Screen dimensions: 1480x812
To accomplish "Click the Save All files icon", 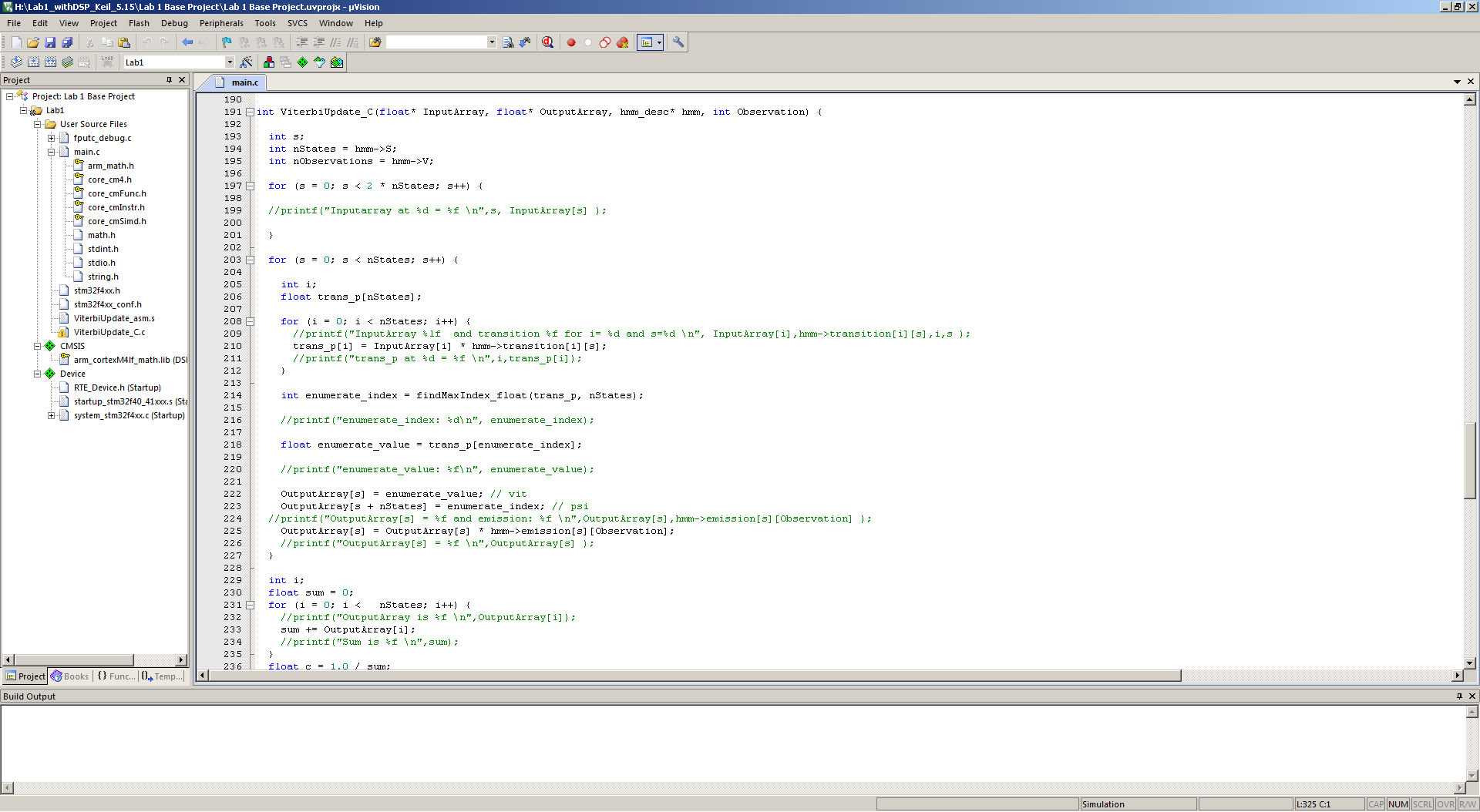I will [x=67, y=42].
